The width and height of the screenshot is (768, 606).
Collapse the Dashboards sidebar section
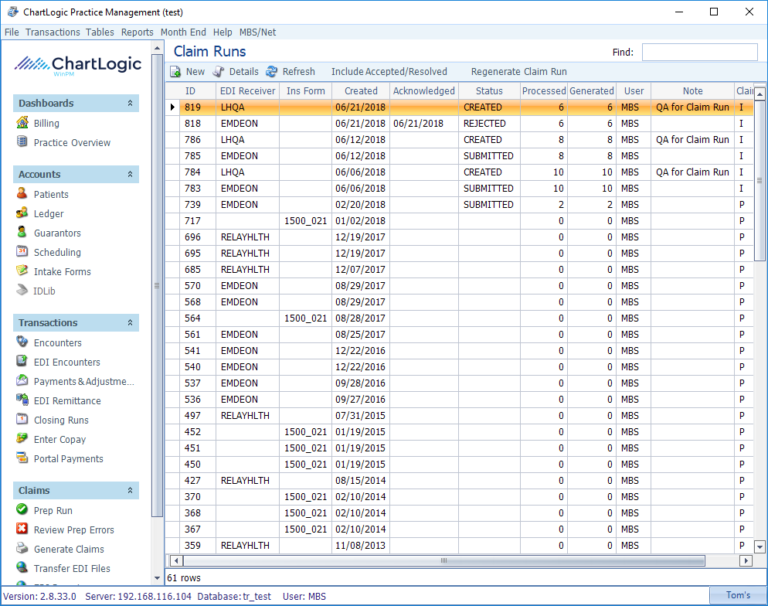tap(130, 103)
